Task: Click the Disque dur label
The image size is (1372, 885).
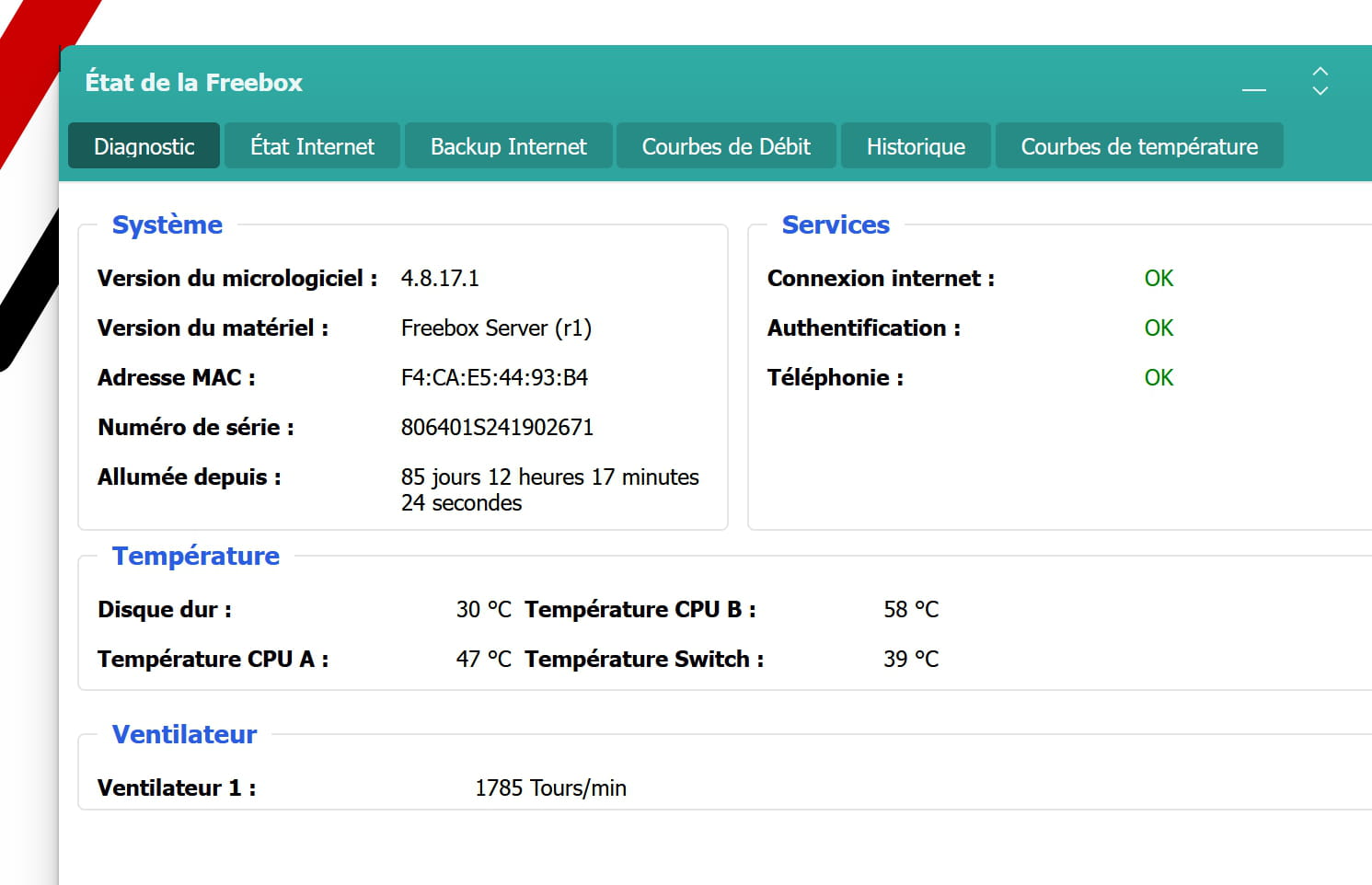Action: 165,610
